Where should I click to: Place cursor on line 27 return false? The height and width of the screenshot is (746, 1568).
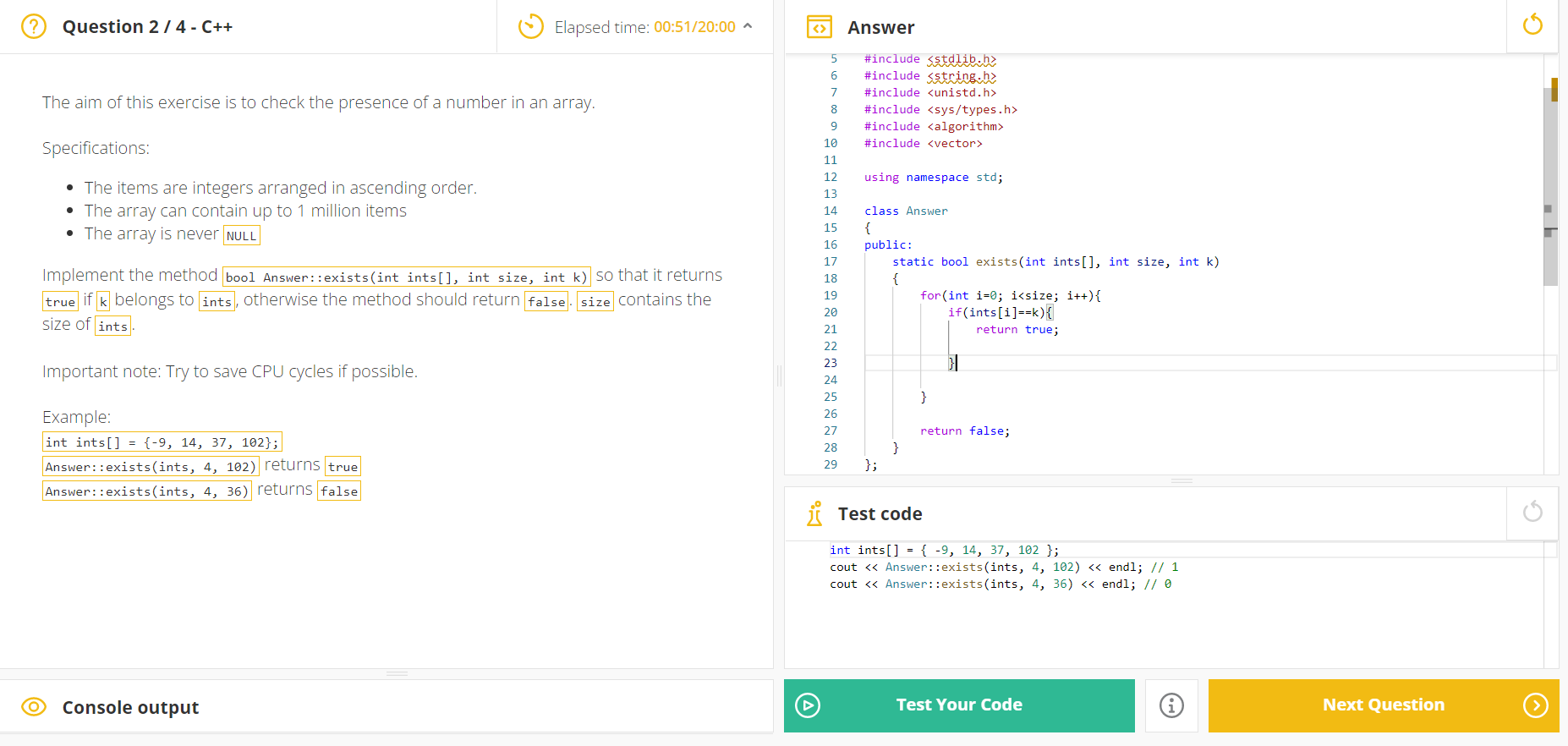point(965,431)
